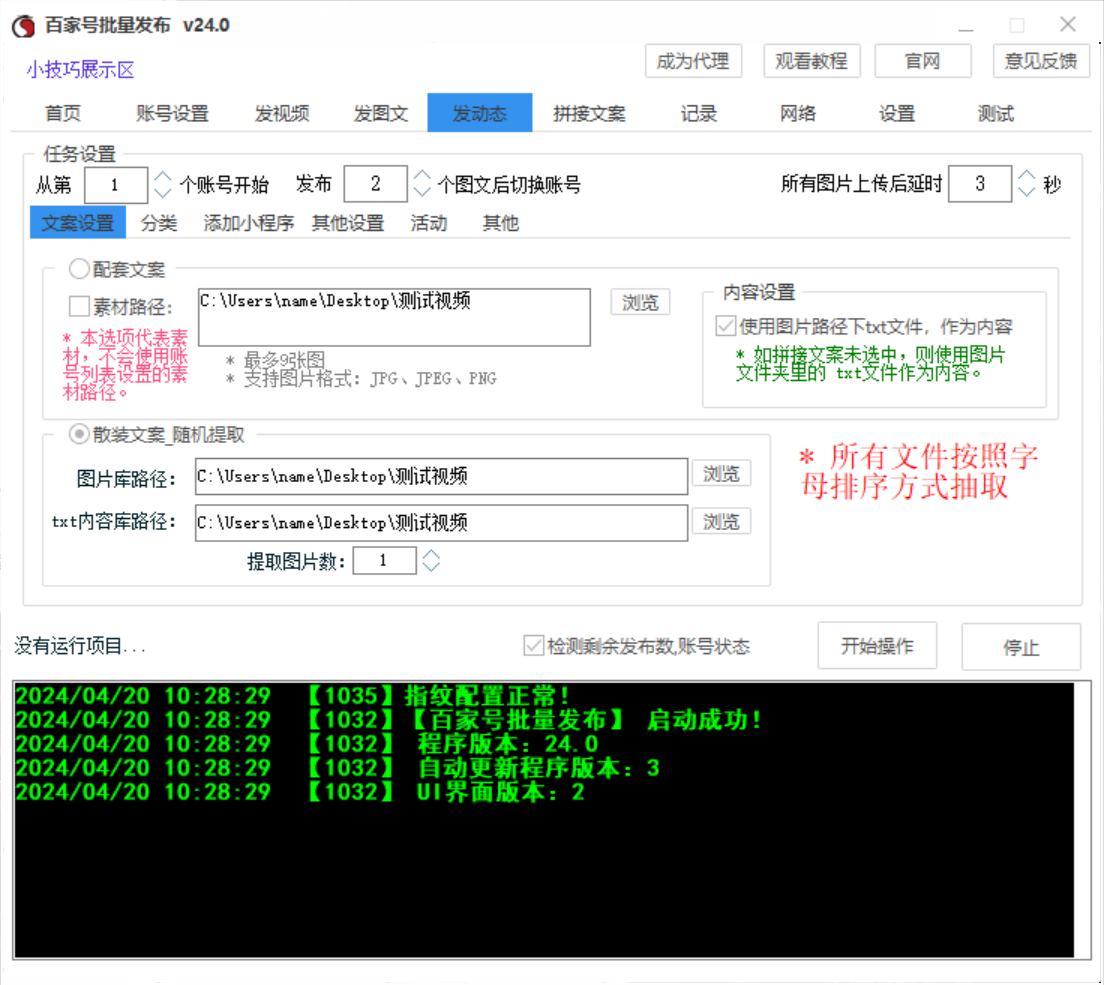The image size is (1104, 985).
Task: Click the 素材路径 text box
Action: [394, 317]
